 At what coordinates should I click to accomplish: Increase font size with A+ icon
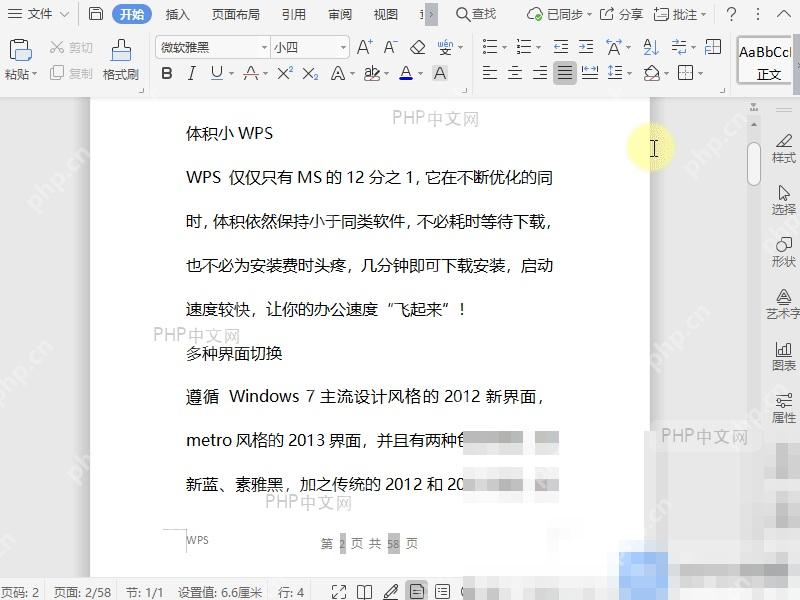[364, 47]
